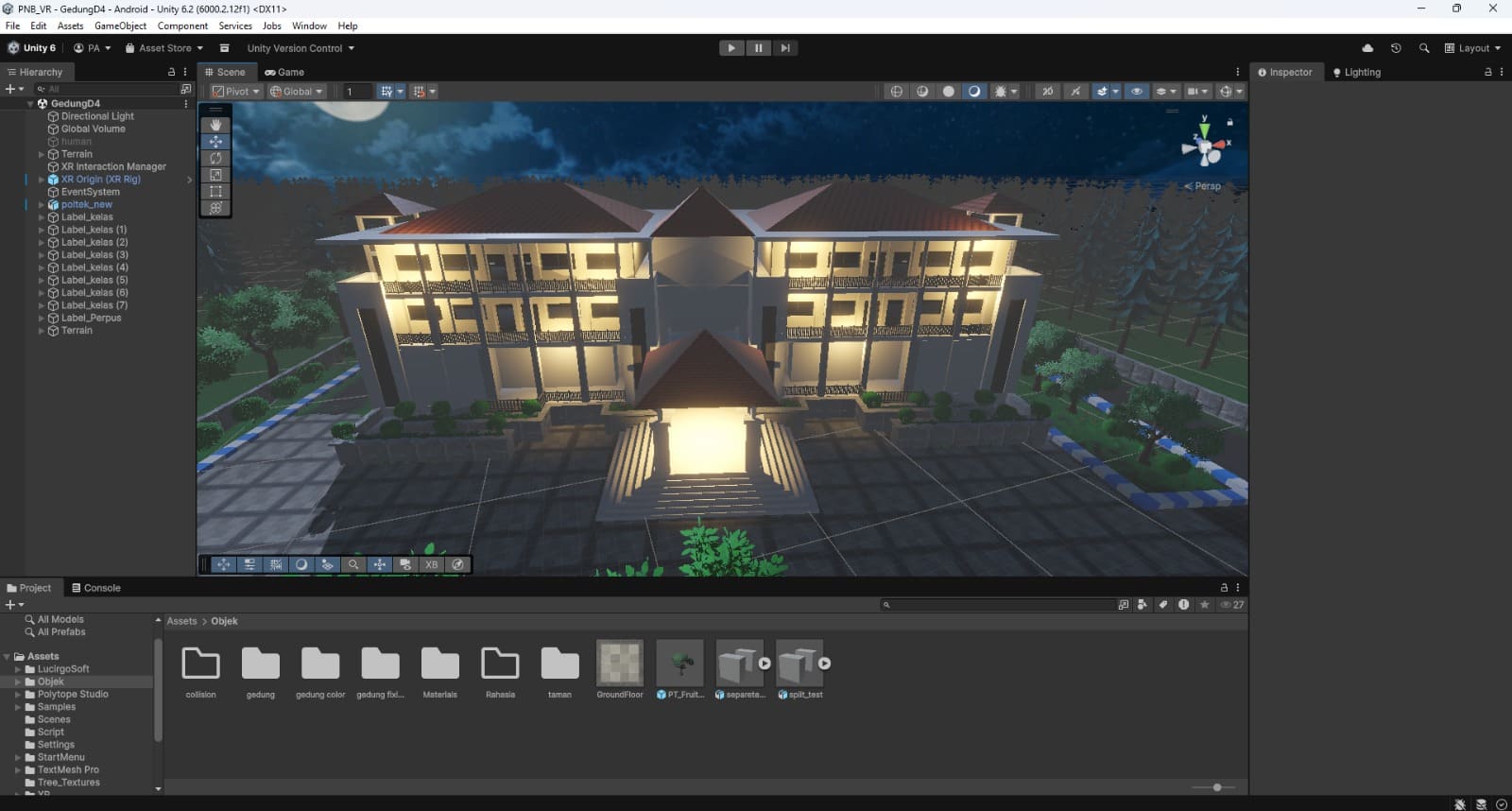Screen dimensions: 1512x811
Task: Click the Step frame button
Action: point(784,48)
